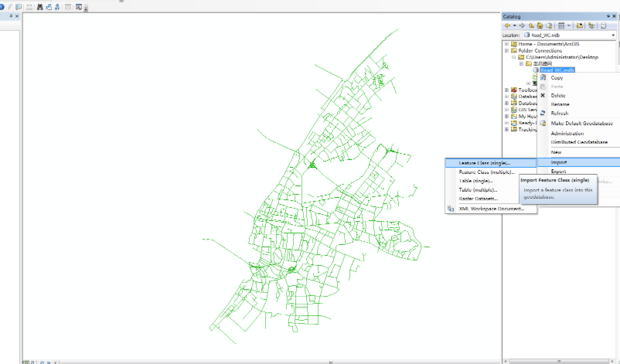Screen dimensions: 620x364
Task: Open view type dropdown arrow in Catalog
Action: [x=569, y=26]
